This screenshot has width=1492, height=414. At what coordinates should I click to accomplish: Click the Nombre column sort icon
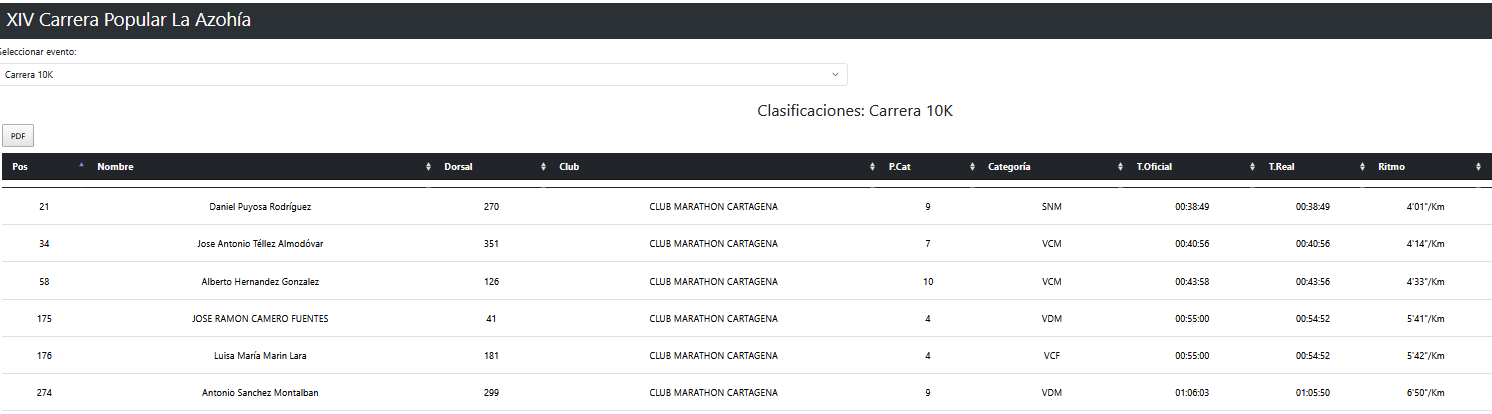[x=429, y=167]
